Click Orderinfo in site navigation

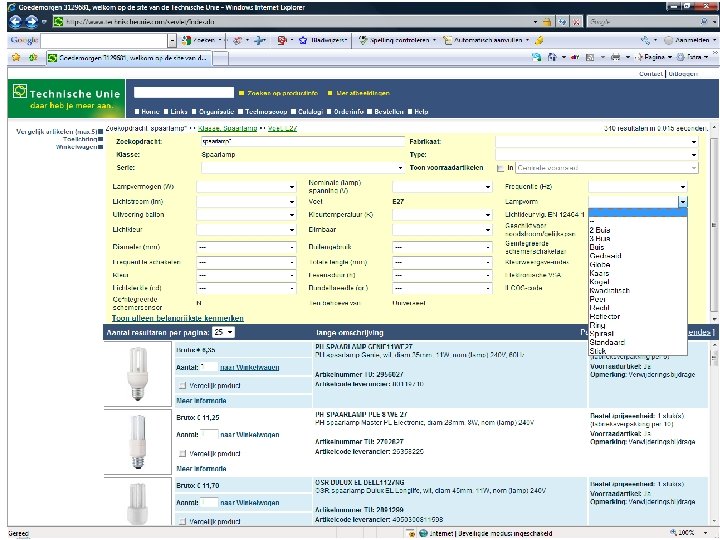pyautogui.click(x=345, y=112)
